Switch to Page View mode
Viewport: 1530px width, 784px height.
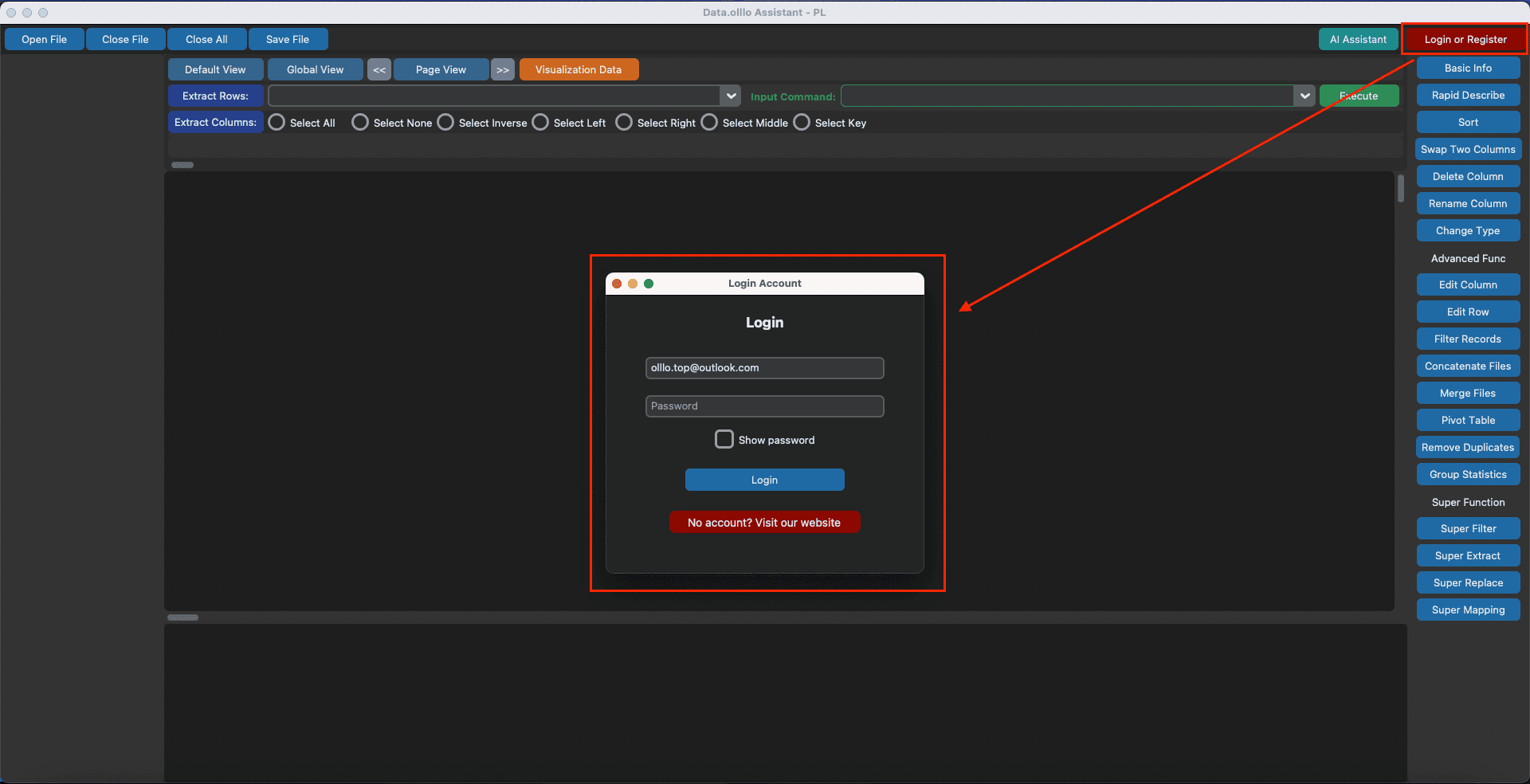441,69
